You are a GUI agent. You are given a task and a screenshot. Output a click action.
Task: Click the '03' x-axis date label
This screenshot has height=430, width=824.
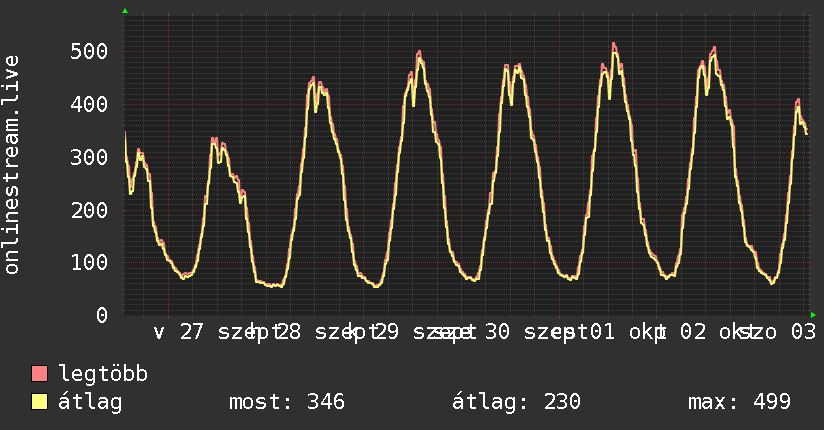point(804,332)
